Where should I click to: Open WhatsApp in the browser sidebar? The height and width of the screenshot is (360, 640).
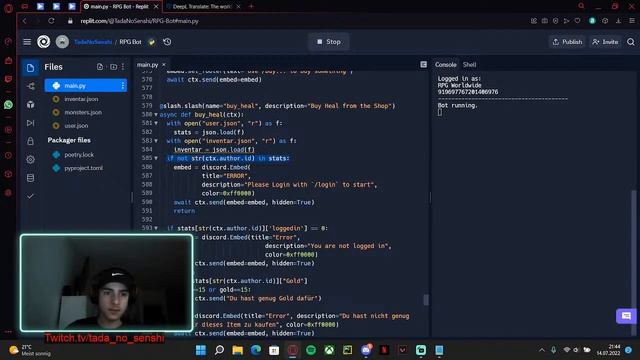point(8,105)
